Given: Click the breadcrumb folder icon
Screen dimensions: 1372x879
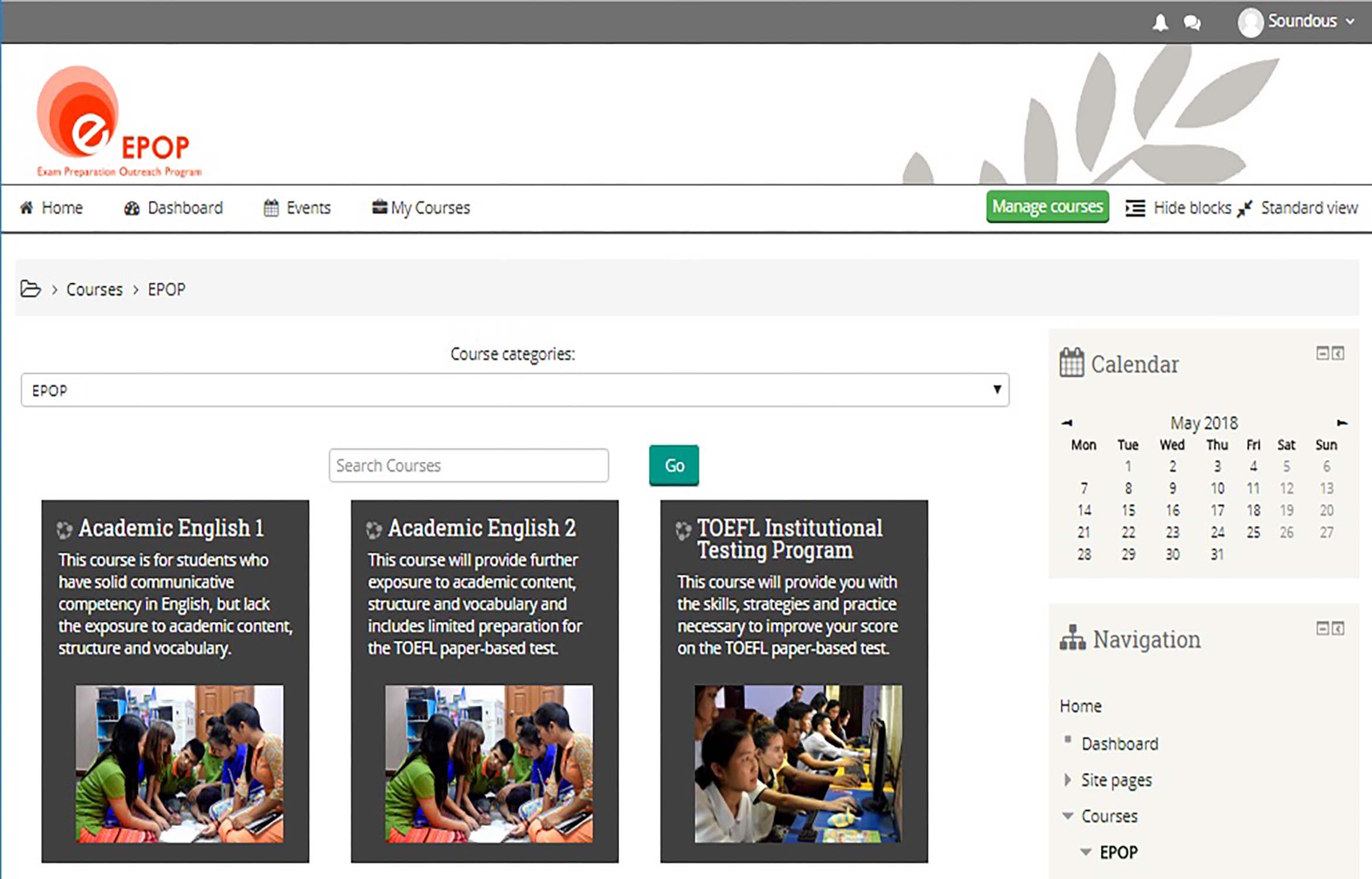Looking at the screenshot, I should pyautogui.click(x=30, y=289).
